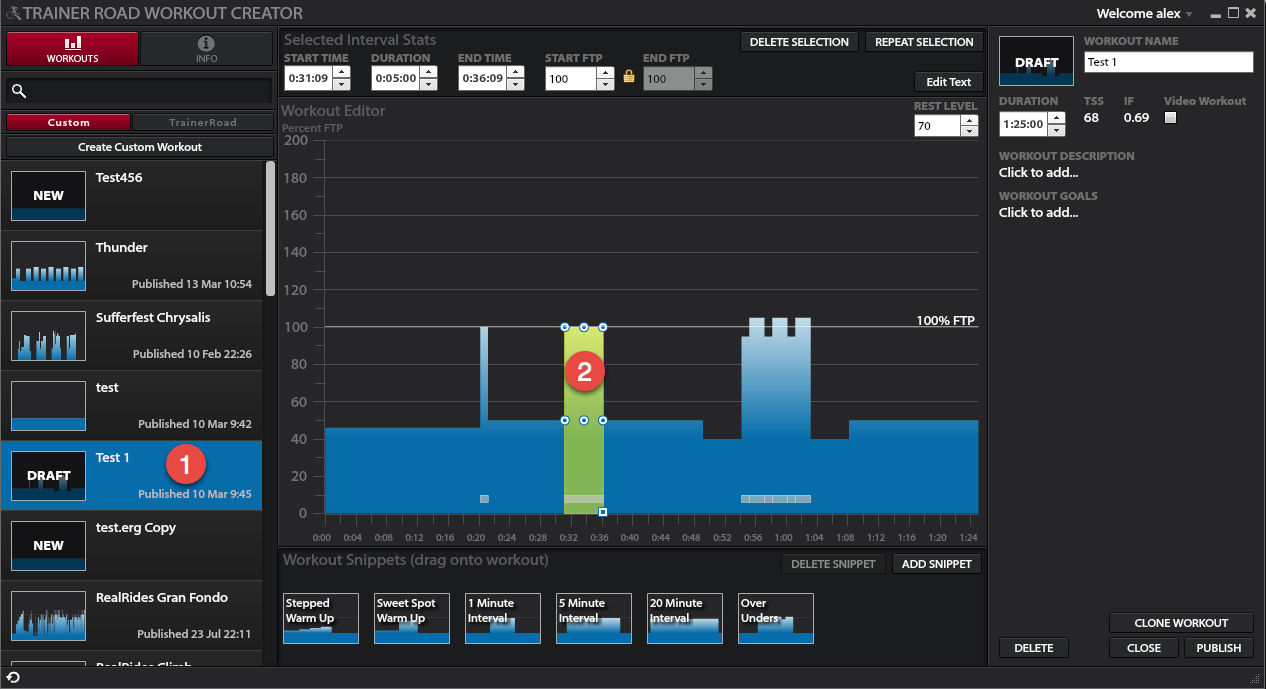Screen dimensions: 1266x689
Task: Select the Test 1 draft workout
Action: pos(131,475)
